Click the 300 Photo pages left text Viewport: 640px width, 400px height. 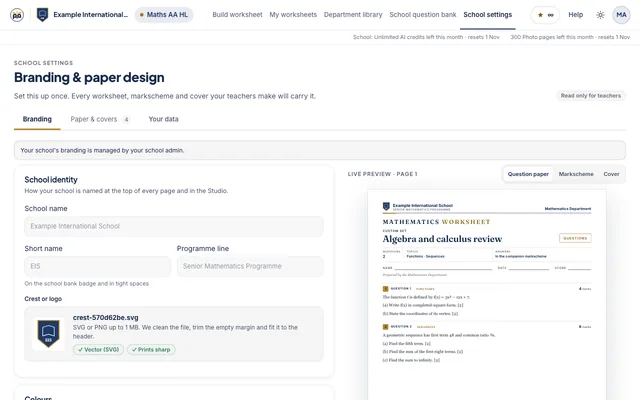tap(570, 37)
